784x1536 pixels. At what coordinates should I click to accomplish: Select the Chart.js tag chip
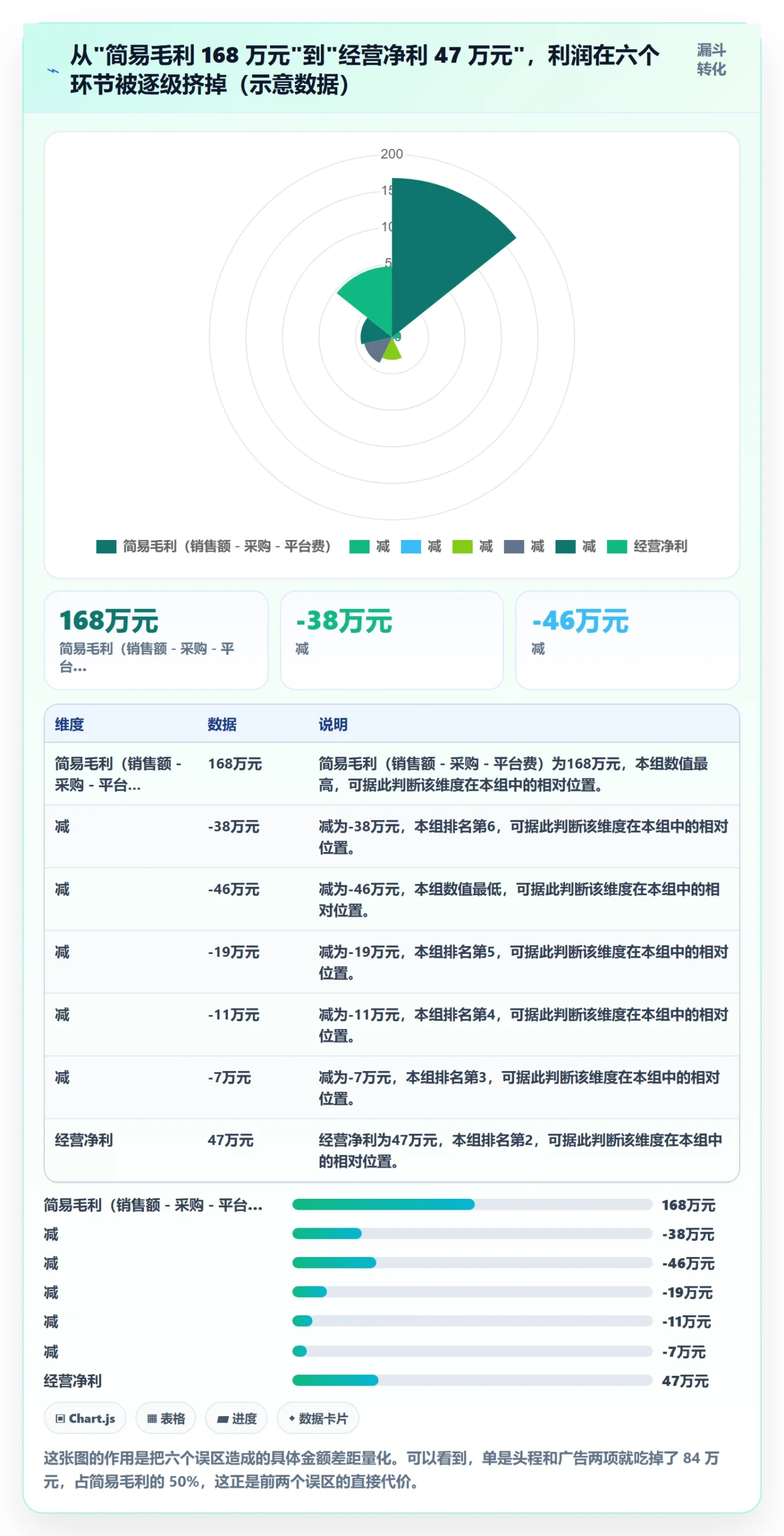tap(85, 1419)
